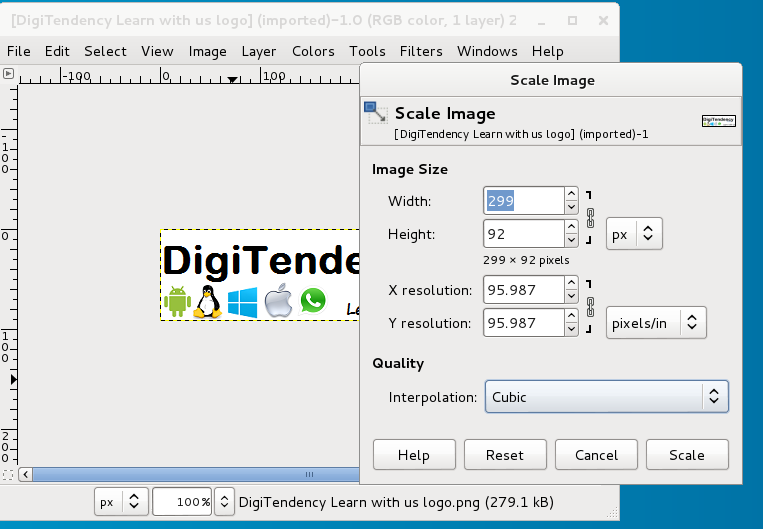763x529 pixels.
Task: Click the Reset button
Action: (505, 455)
